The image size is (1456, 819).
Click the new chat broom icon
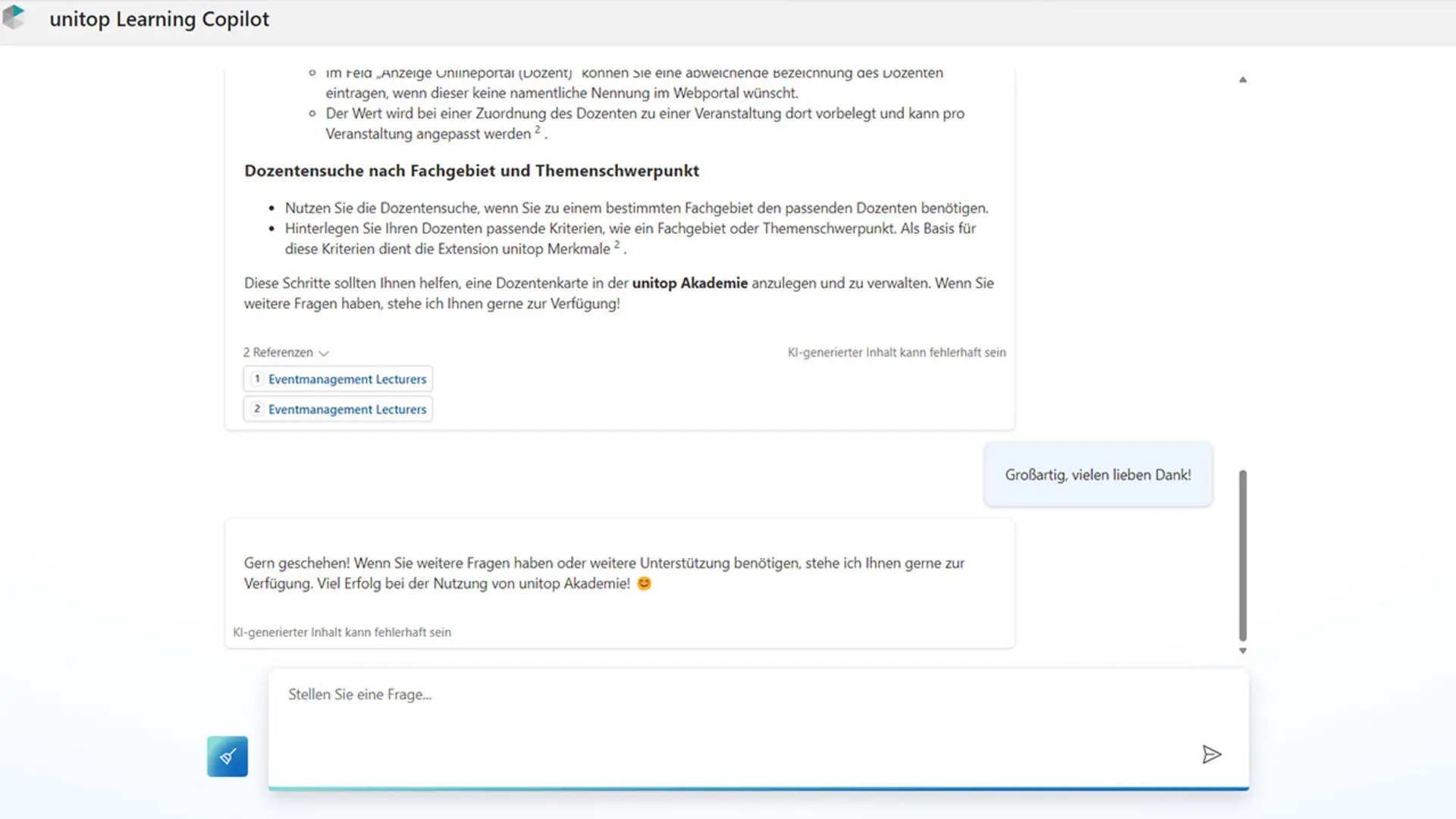click(227, 756)
